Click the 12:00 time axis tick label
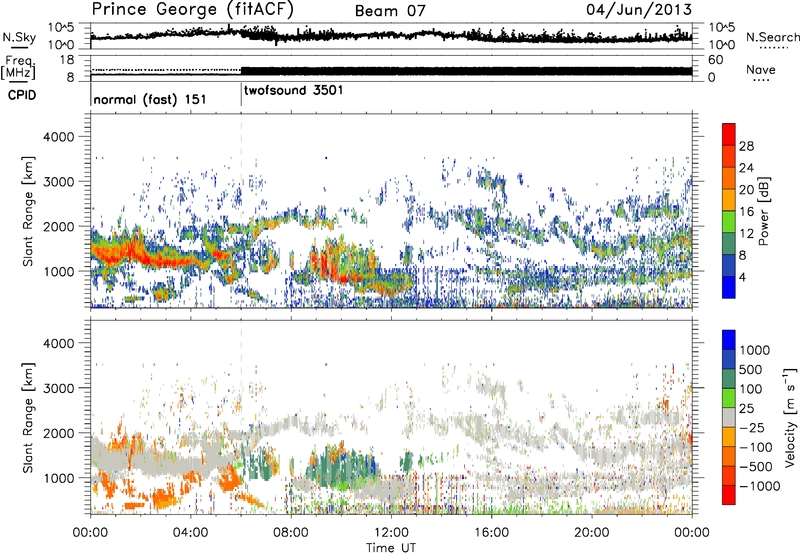800x554 pixels. pyautogui.click(x=391, y=533)
